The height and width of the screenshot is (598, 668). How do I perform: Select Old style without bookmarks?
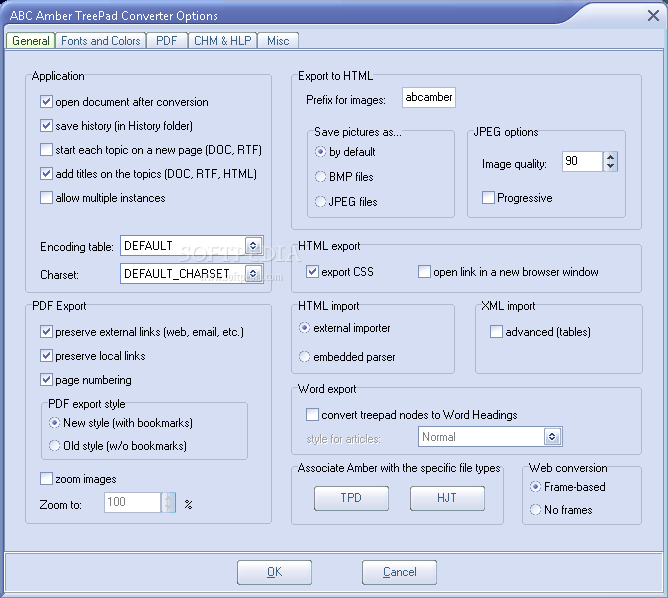pos(54,446)
